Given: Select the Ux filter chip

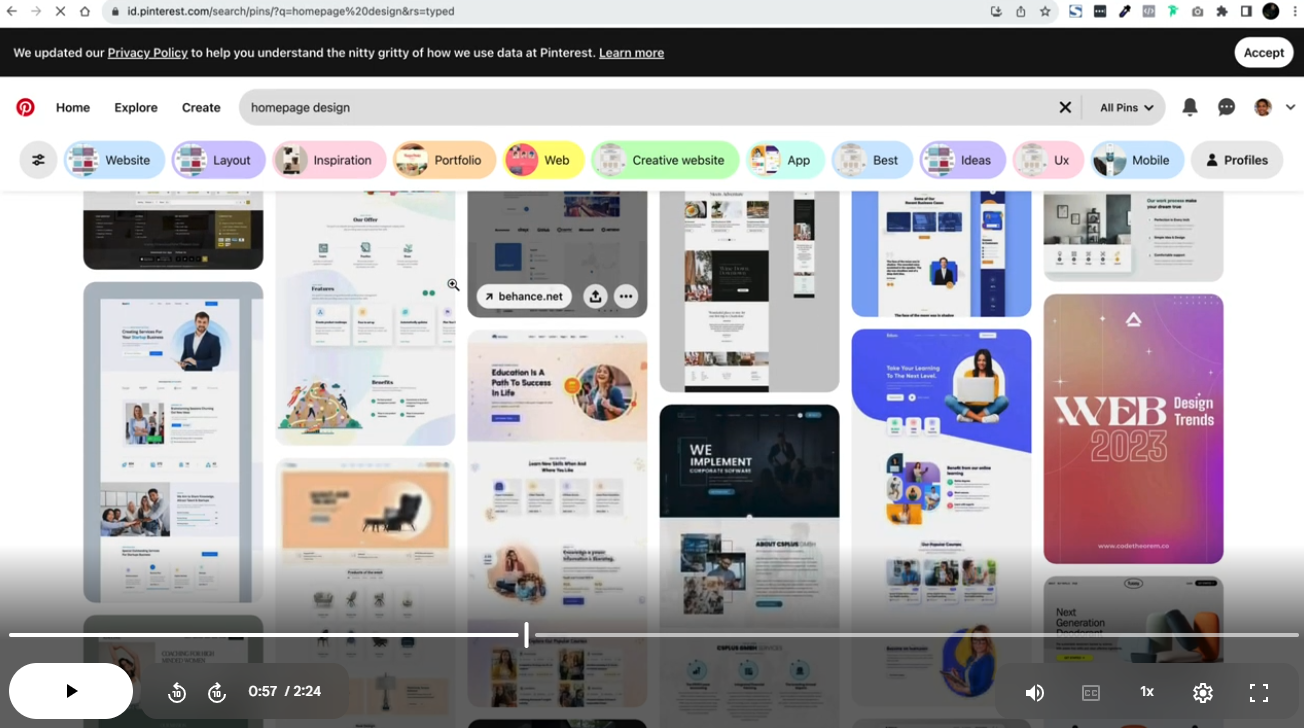Looking at the screenshot, I should 1048,160.
